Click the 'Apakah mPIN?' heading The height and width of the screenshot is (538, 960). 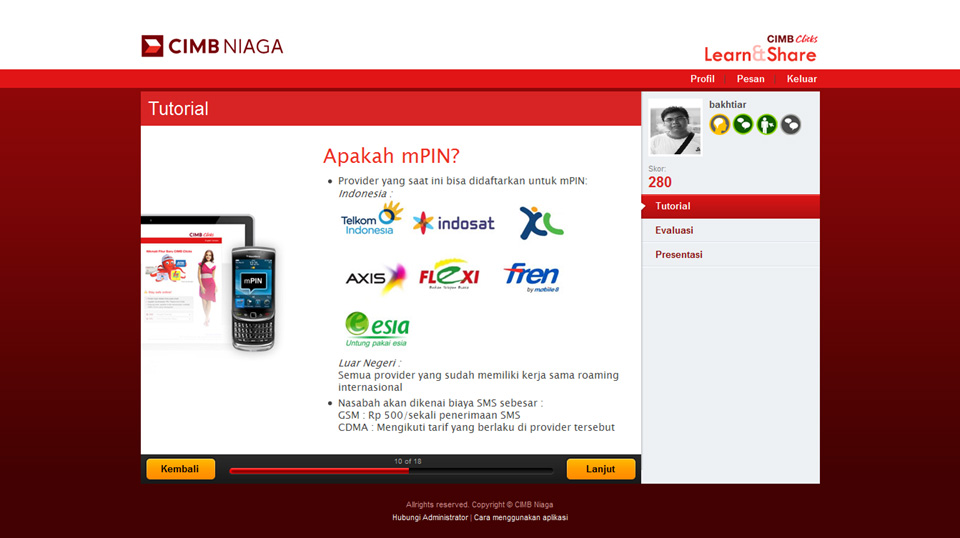point(391,156)
